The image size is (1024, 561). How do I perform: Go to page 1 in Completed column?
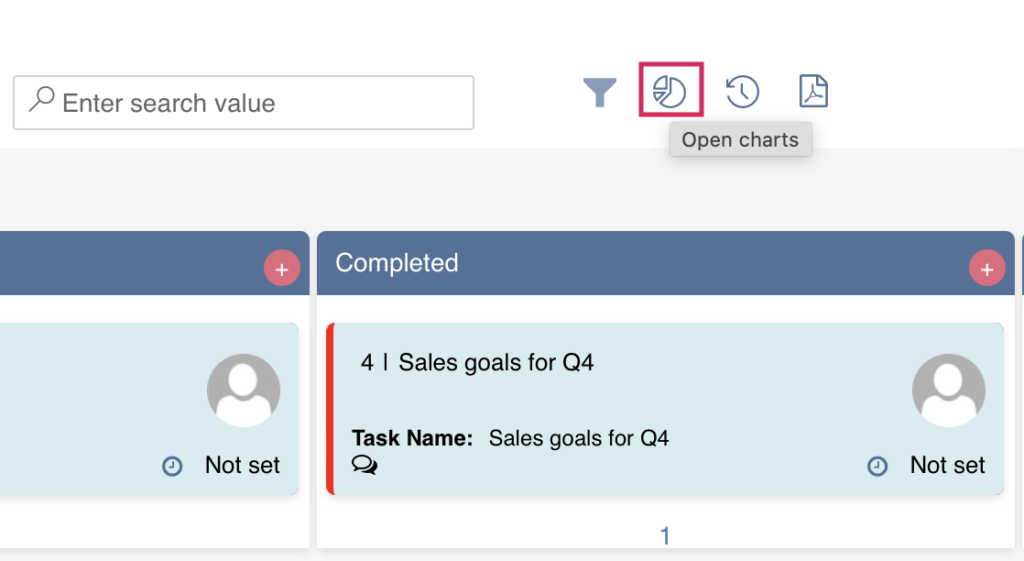[665, 536]
